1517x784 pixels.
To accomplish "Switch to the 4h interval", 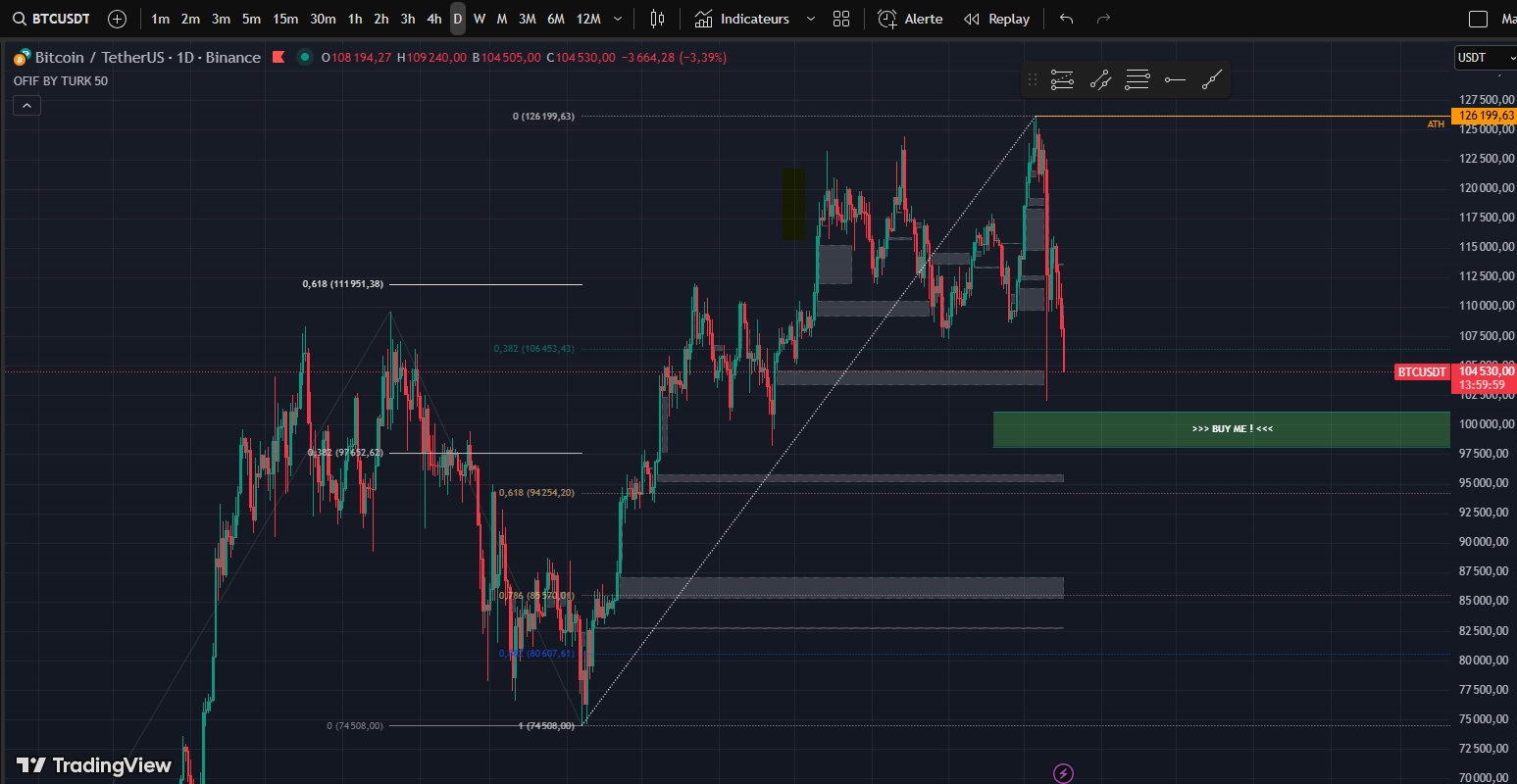I will [434, 19].
